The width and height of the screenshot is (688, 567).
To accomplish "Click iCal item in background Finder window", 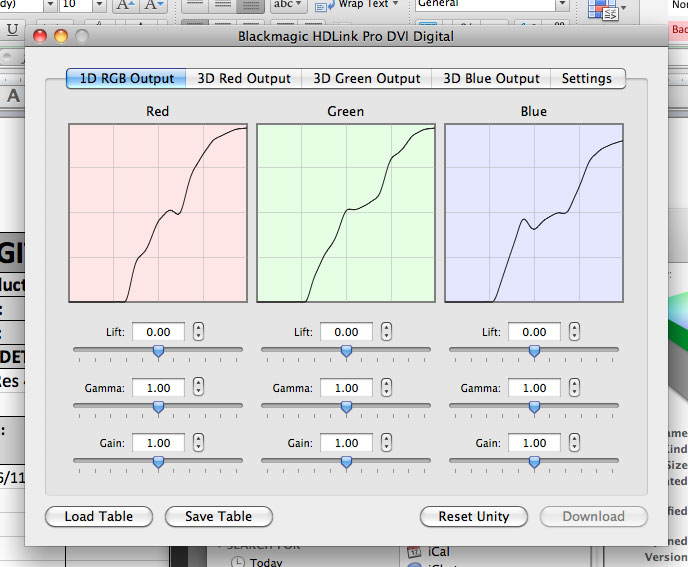I will pos(438,552).
